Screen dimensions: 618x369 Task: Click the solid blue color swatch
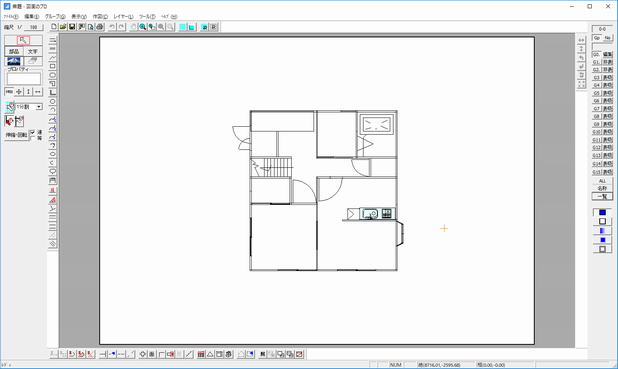pyautogui.click(x=602, y=212)
